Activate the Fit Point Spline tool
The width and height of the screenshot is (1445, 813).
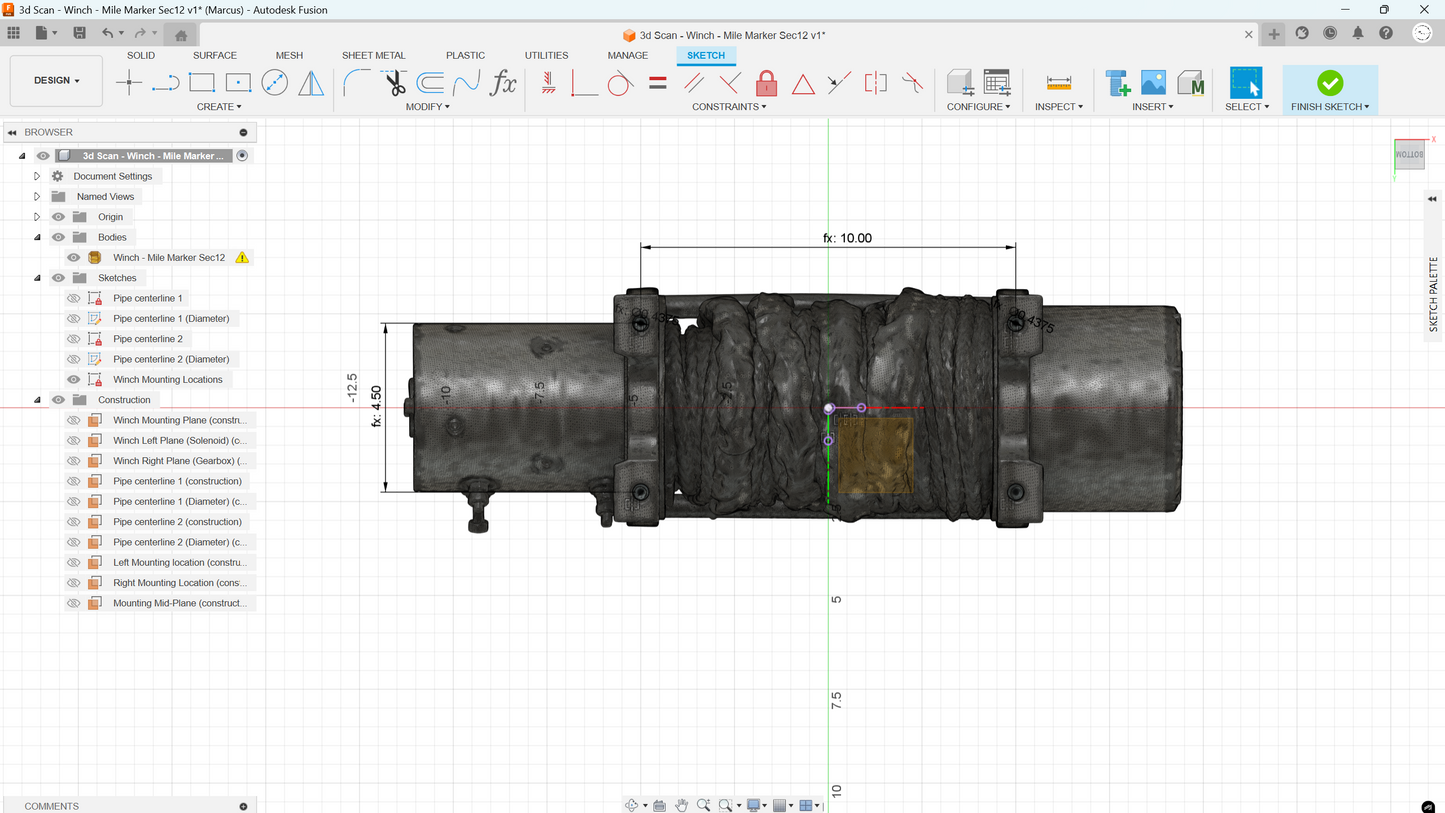pyautogui.click(x=466, y=83)
